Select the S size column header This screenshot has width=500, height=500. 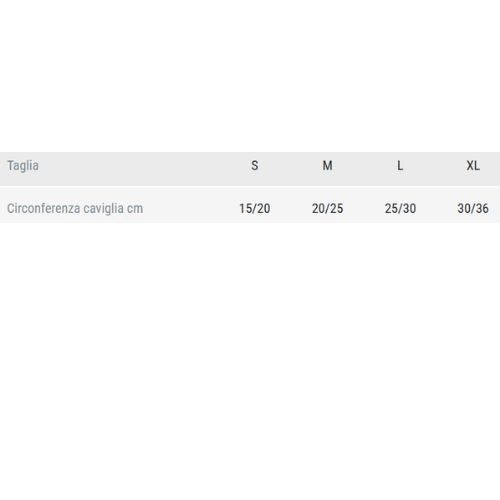(255, 166)
